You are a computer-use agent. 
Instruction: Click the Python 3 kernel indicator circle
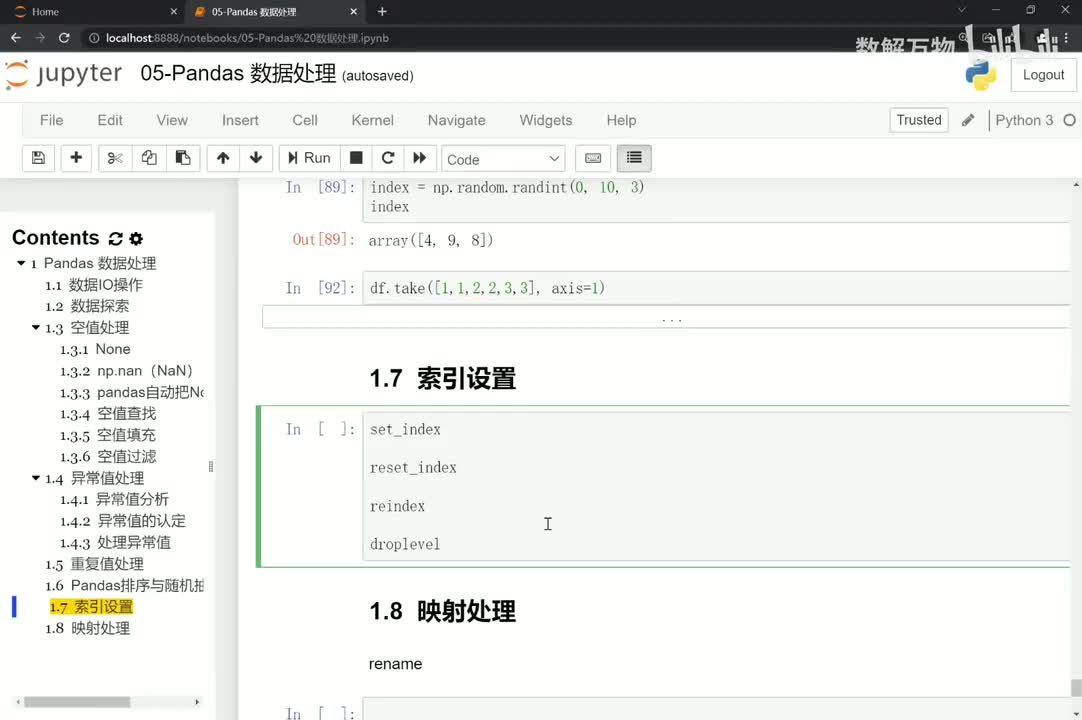1070,120
